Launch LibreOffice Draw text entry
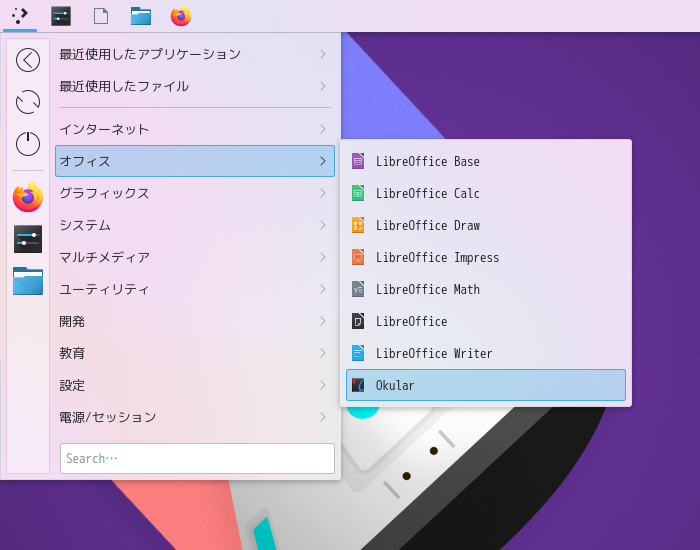The height and width of the screenshot is (550, 700). tap(428, 225)
